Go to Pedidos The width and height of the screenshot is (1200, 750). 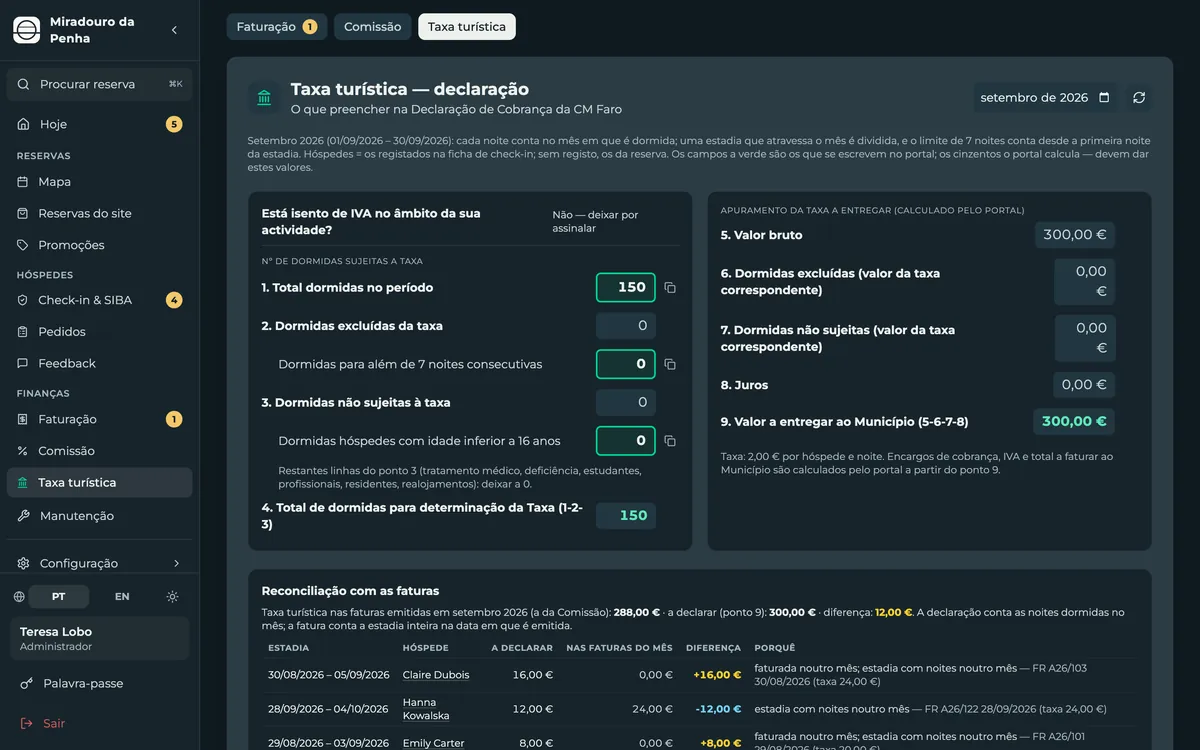tap(100, 332)
